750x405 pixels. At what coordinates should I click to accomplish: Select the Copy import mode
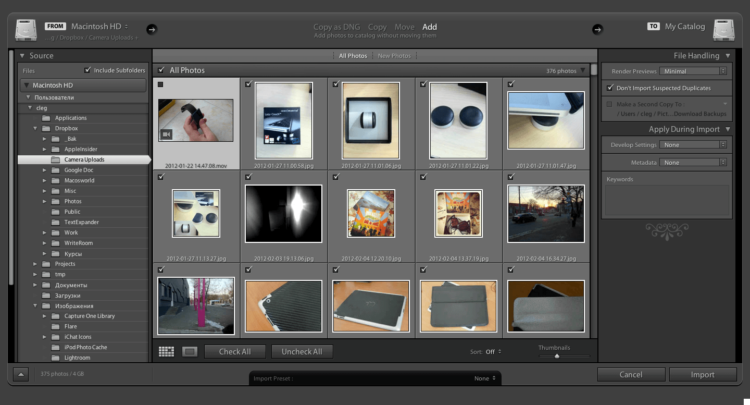tap(377, 27)
